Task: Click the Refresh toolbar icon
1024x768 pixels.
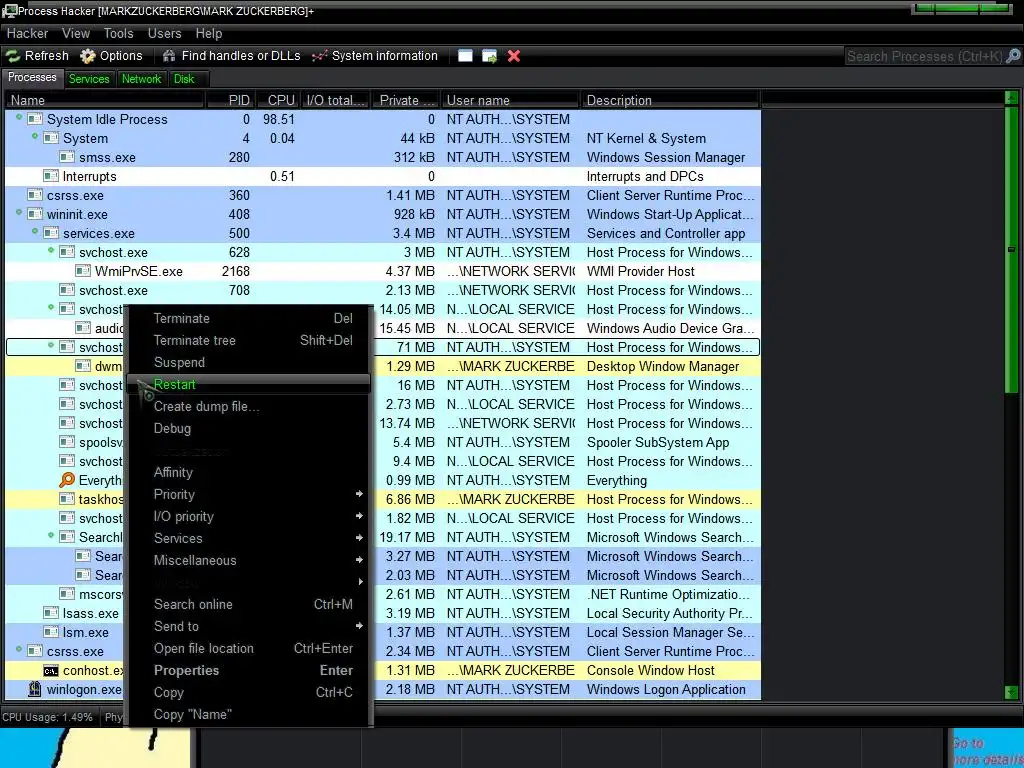Action: point(12,56)
